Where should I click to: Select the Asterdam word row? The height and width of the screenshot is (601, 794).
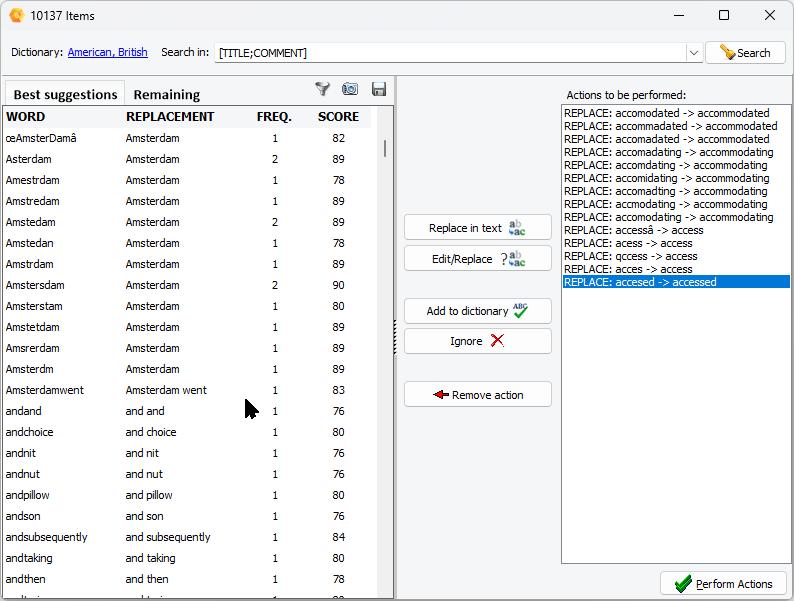click(187, 159)
